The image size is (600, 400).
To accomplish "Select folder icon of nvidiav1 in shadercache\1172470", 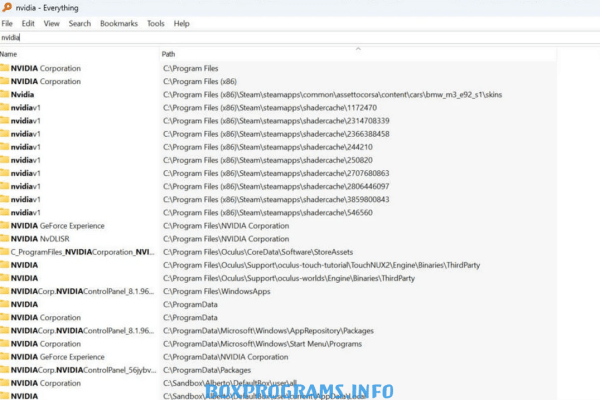I will (5, 108).
